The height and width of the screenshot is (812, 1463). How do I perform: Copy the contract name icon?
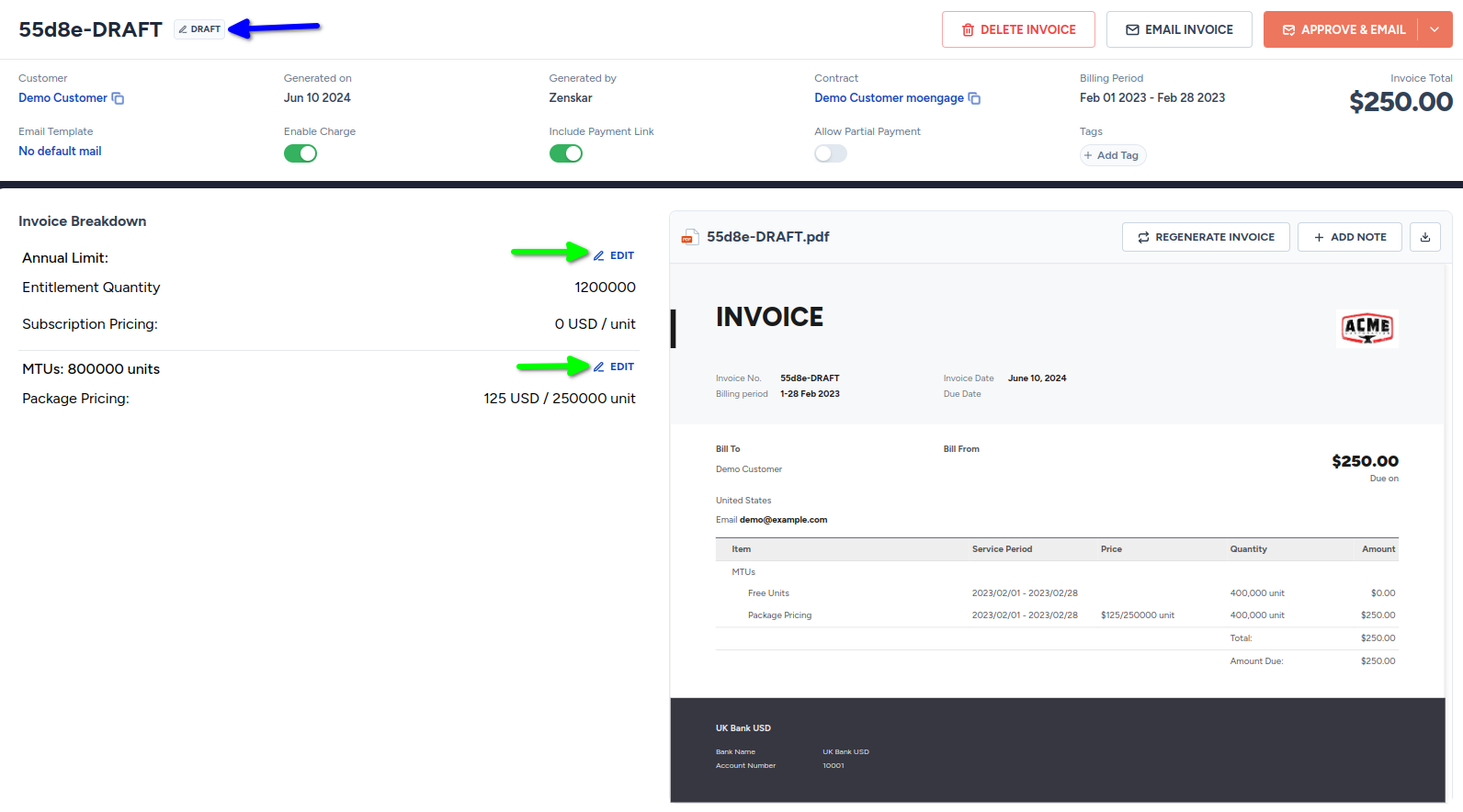click(974, 98)
